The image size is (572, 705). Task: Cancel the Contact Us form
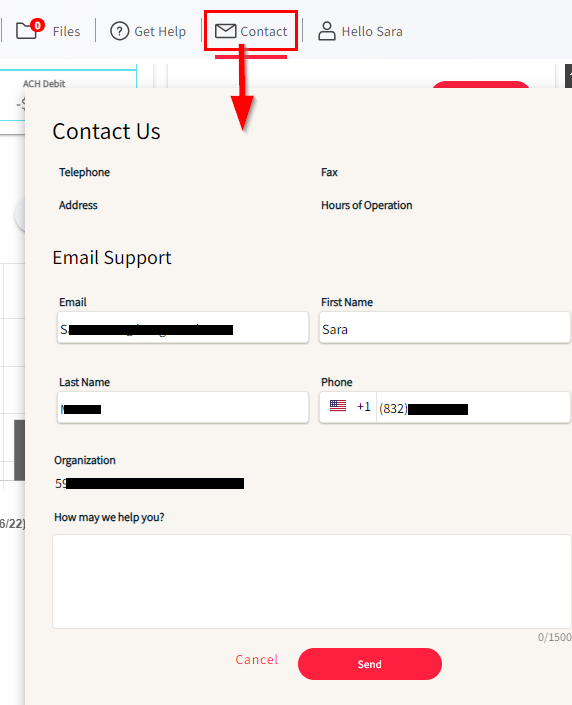coord(257,660)
